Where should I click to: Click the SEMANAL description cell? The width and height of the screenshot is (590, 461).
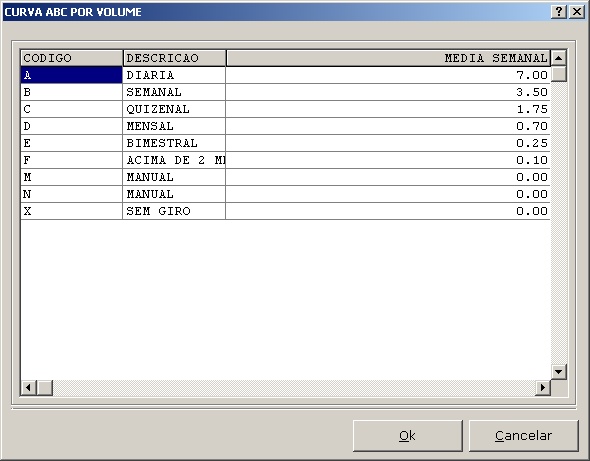click(x=174, y=92)
